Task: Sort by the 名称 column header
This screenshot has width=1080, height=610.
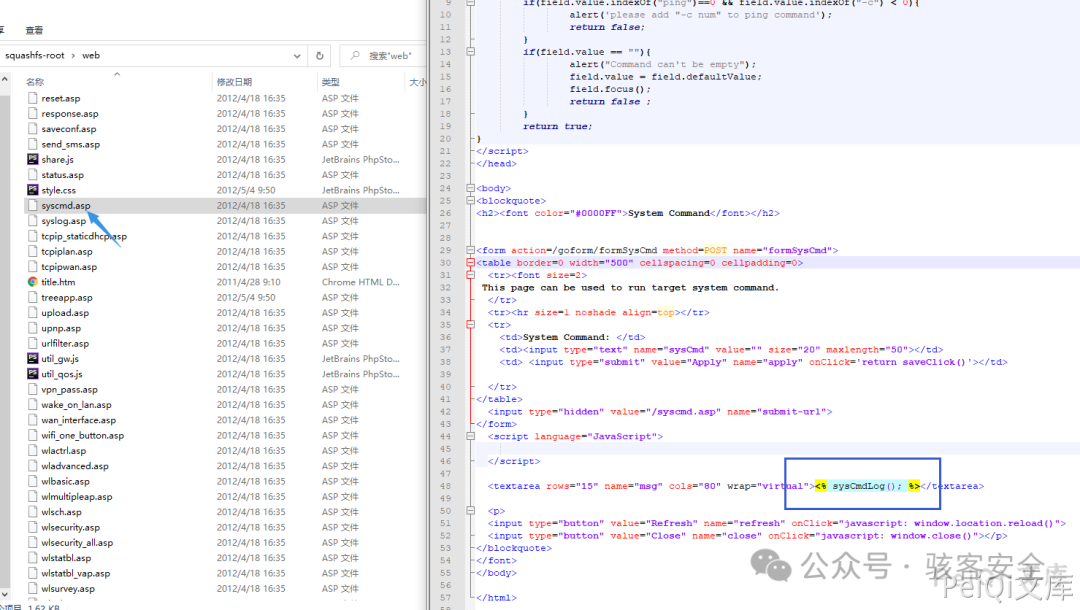Action: click(x=35, y=82)
